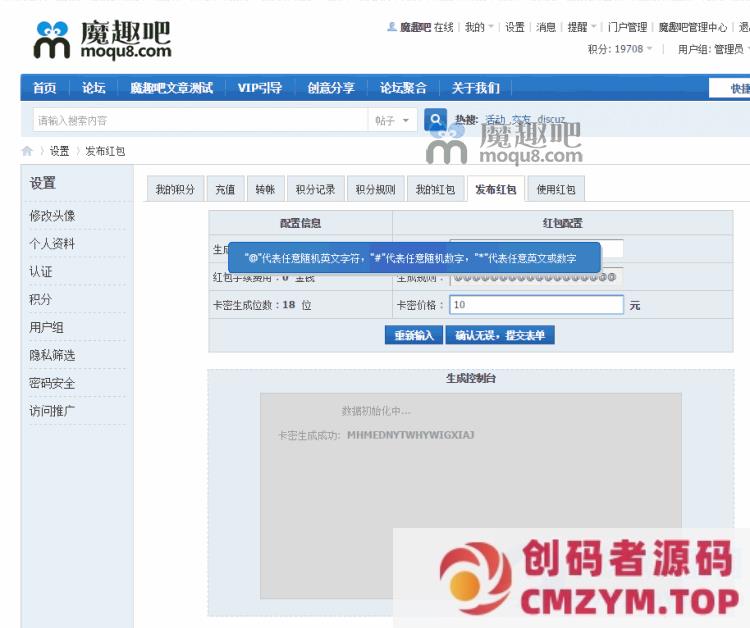Open VIP引导 in the navigation bar
Screen dimensions: 750x628
(x=259, y=88)
